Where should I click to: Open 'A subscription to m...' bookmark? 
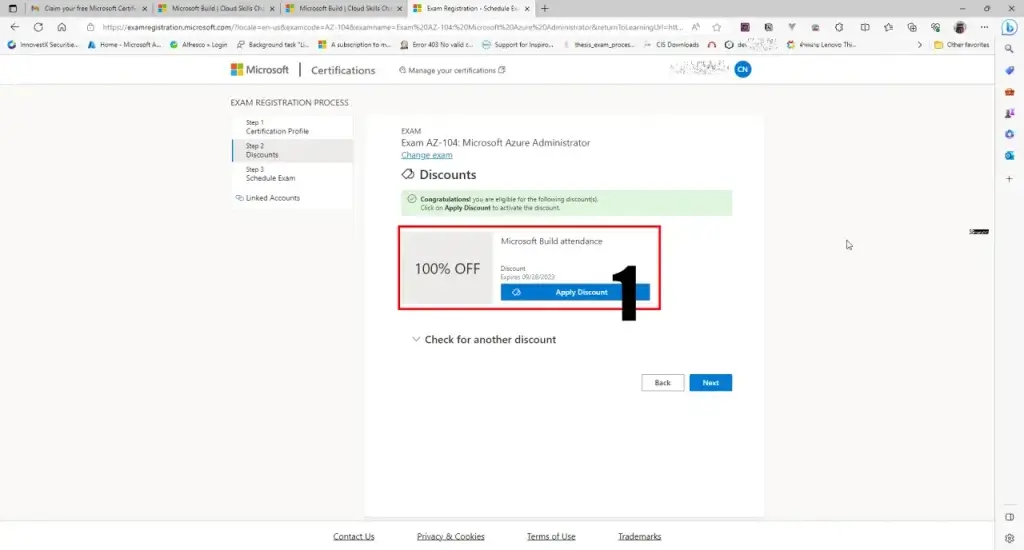click(355, 45)
